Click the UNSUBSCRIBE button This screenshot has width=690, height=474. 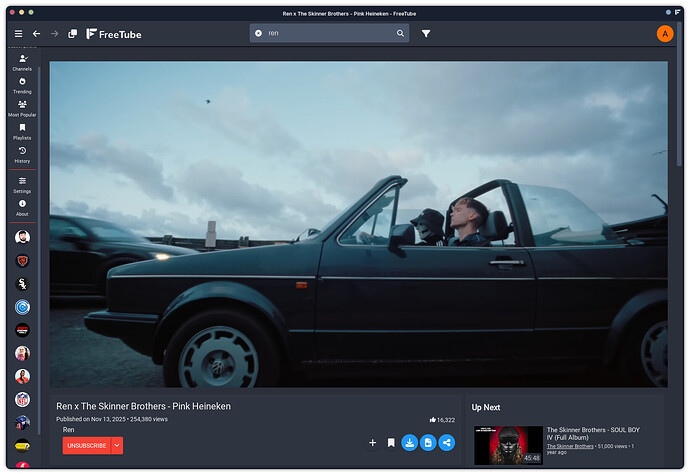[86, 445]
